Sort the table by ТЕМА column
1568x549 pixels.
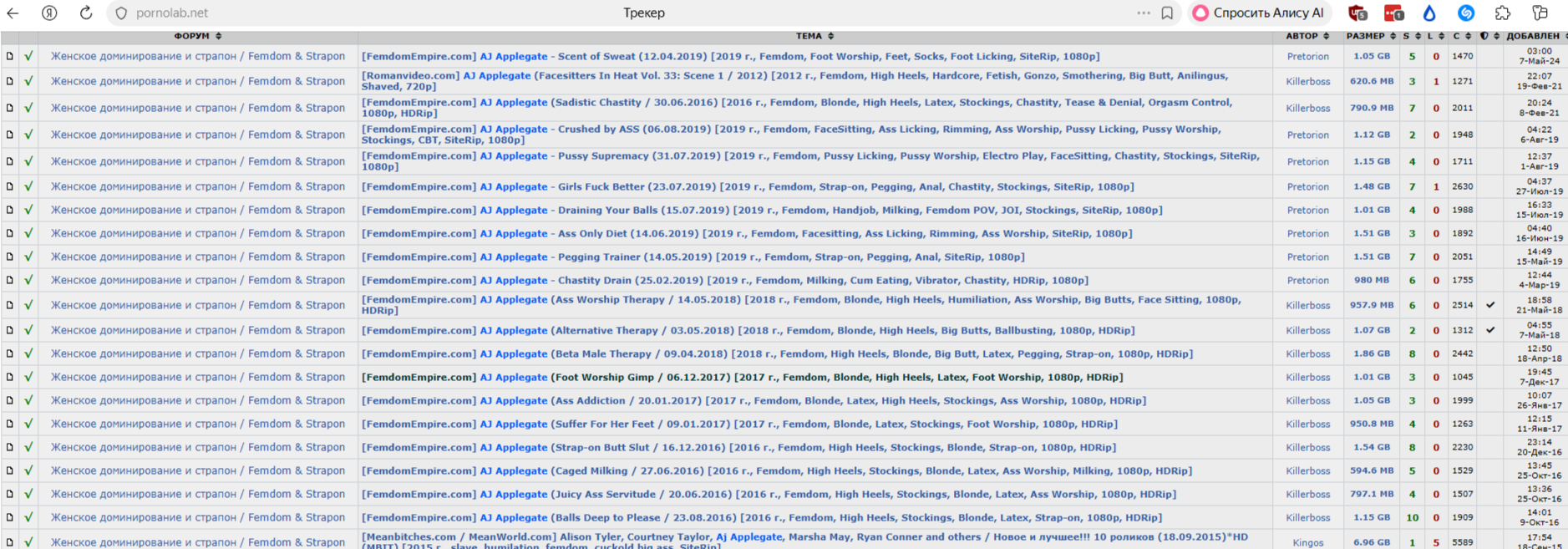tap(814, 36)
